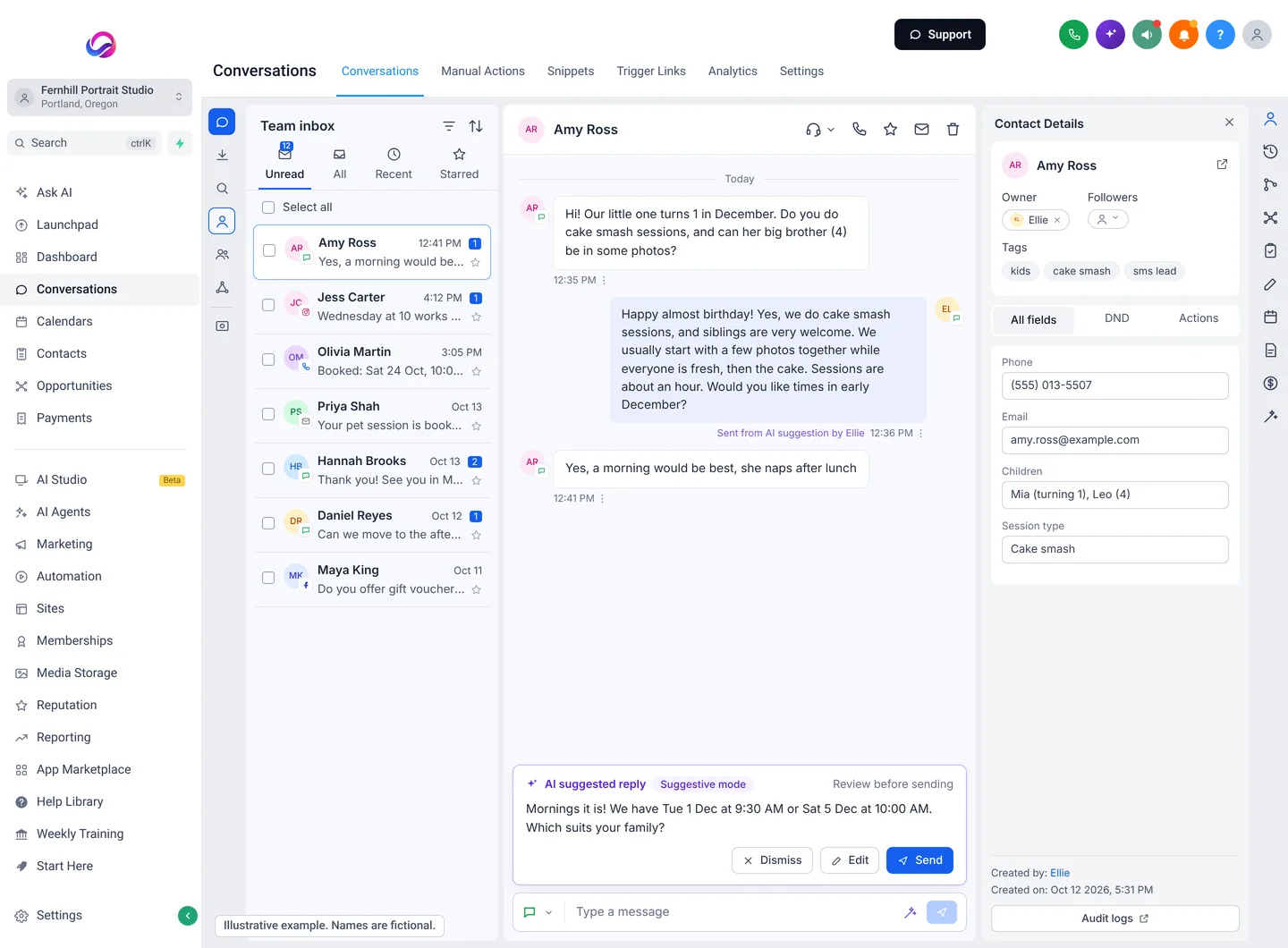Open the search icon in inbox rail

[x=222, y=189]
